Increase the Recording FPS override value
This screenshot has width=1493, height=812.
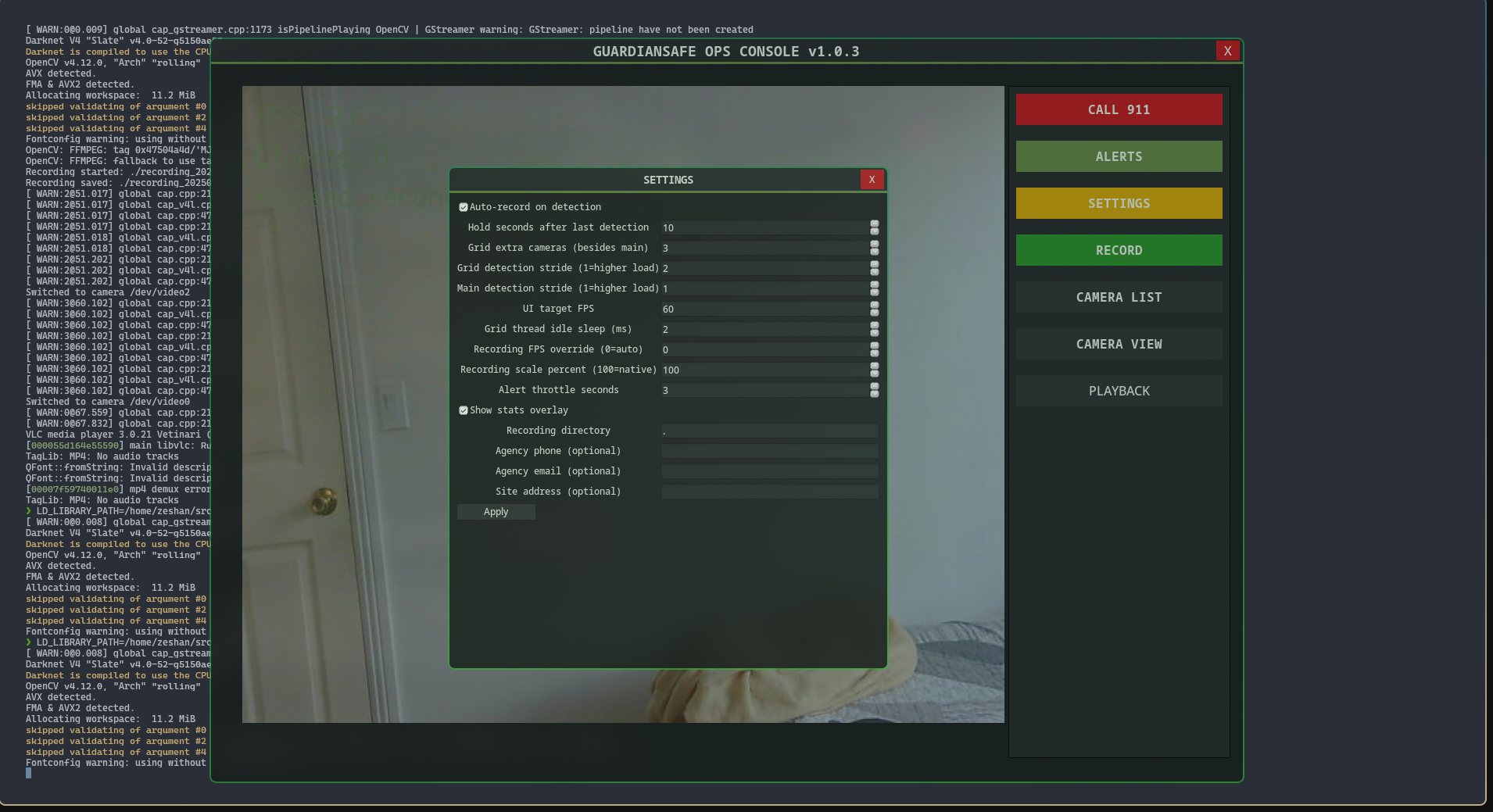point(874,346)
